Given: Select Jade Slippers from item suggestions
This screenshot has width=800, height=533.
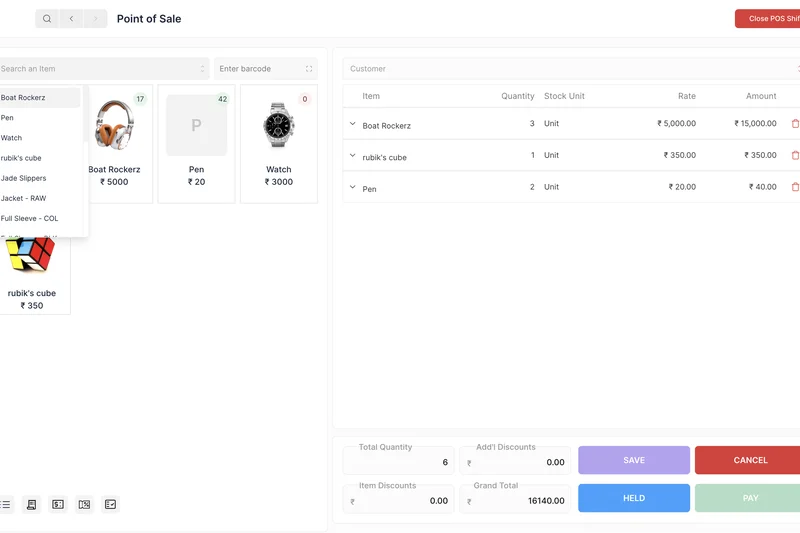Looking at the screenshot, I should tap(24, 178).
